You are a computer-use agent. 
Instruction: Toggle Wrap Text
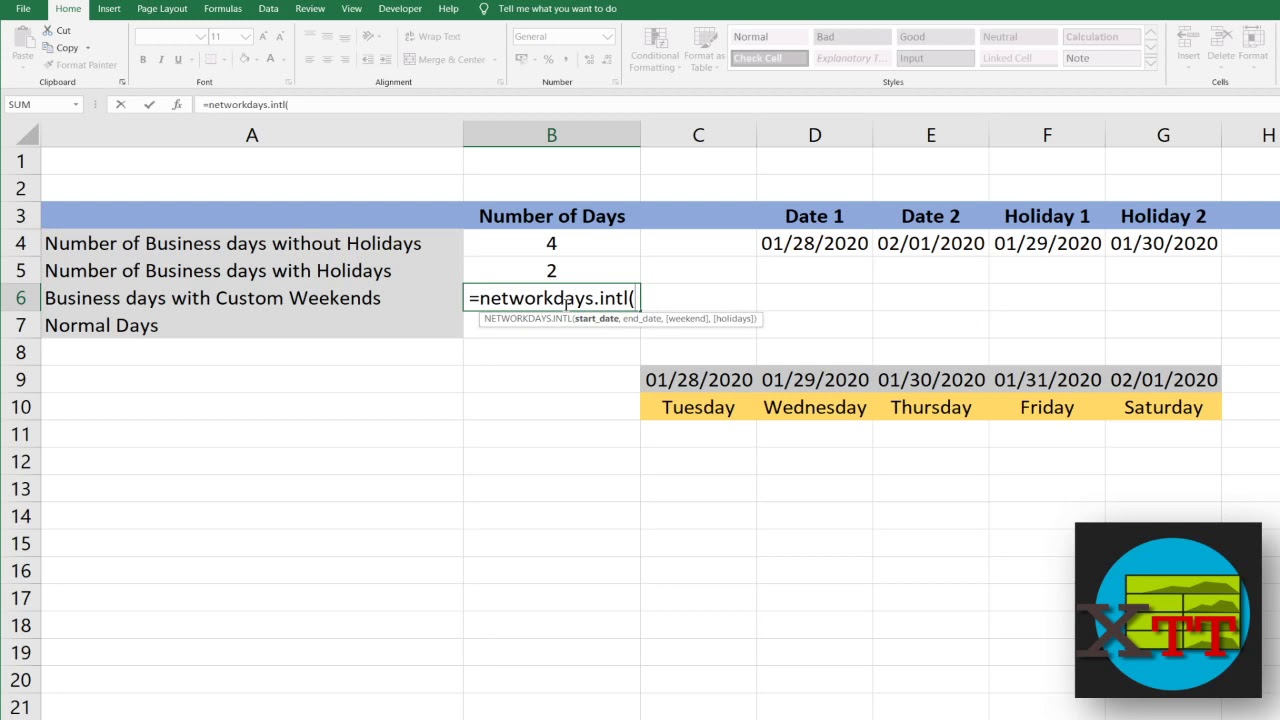432,37
